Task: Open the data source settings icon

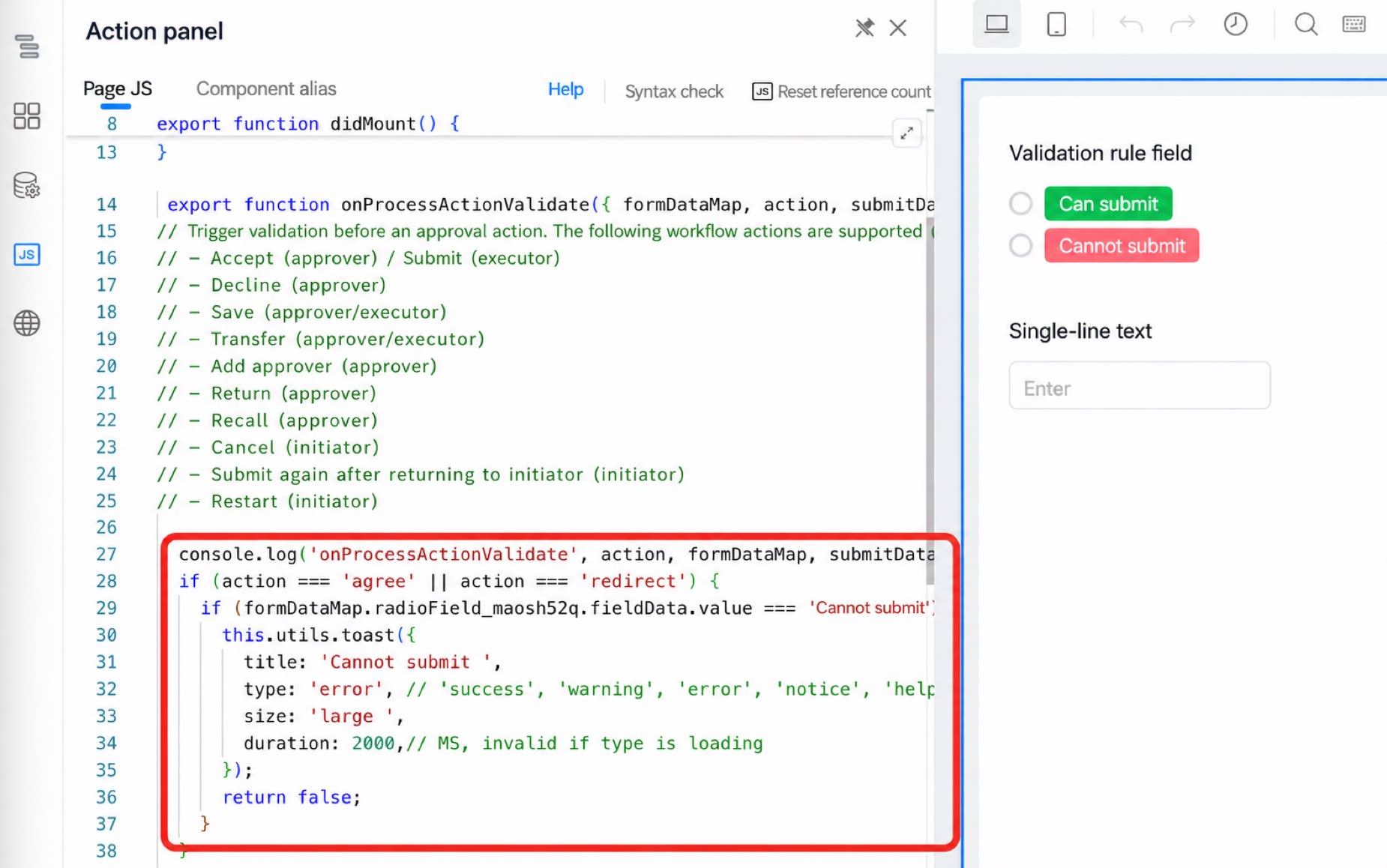Action: tap(27, 185)
